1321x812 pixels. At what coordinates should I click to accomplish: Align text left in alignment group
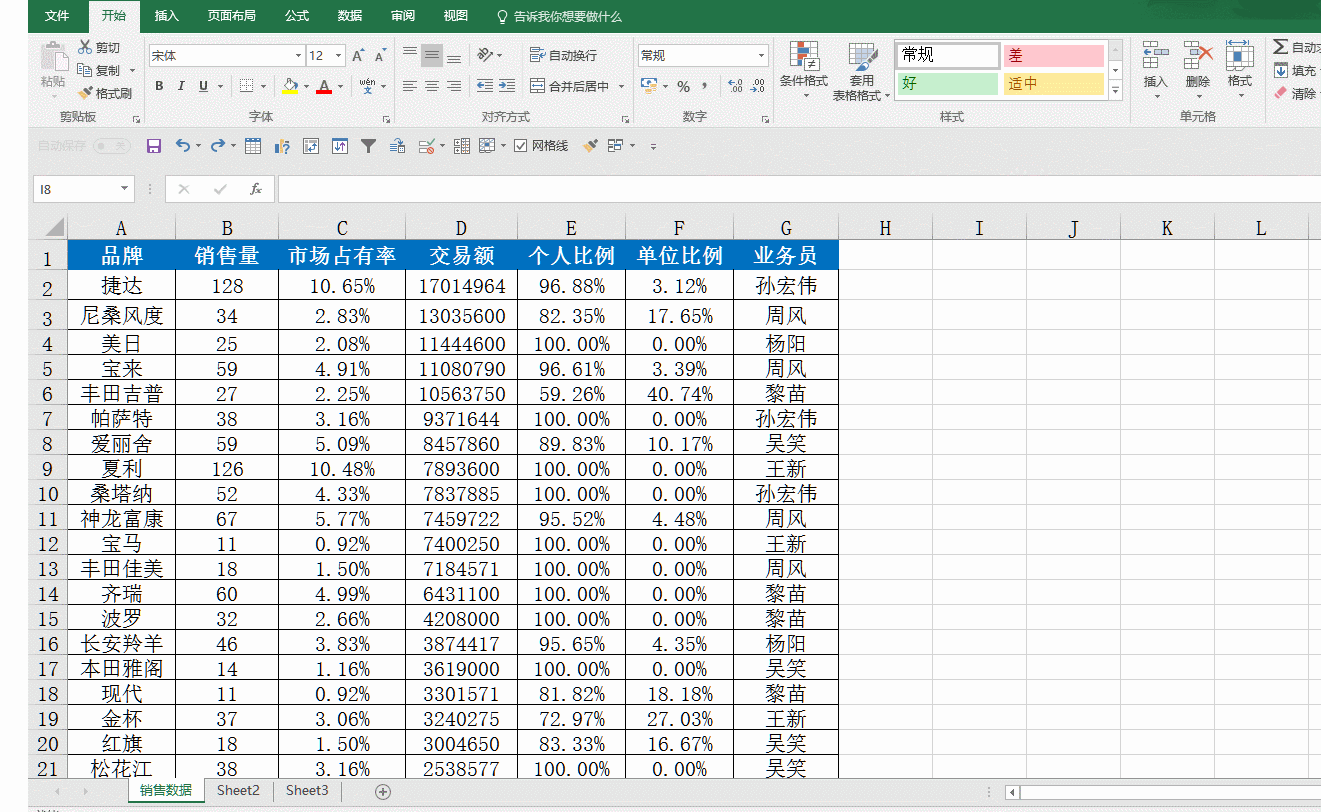pyautogui.click(x=410, y=87)
